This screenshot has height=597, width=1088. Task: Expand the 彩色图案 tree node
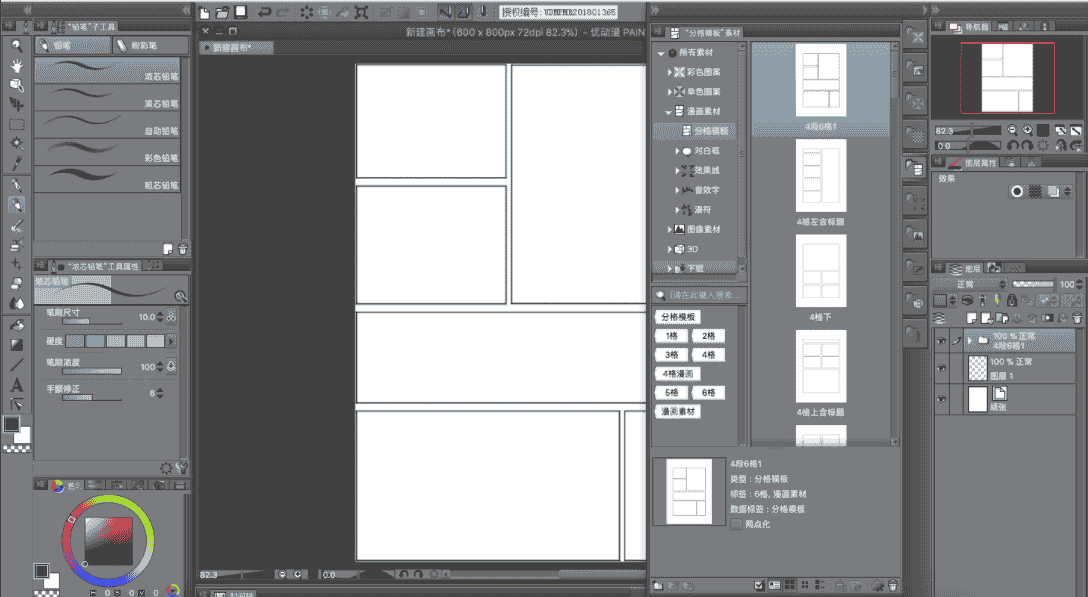click(x=670, y=72)
